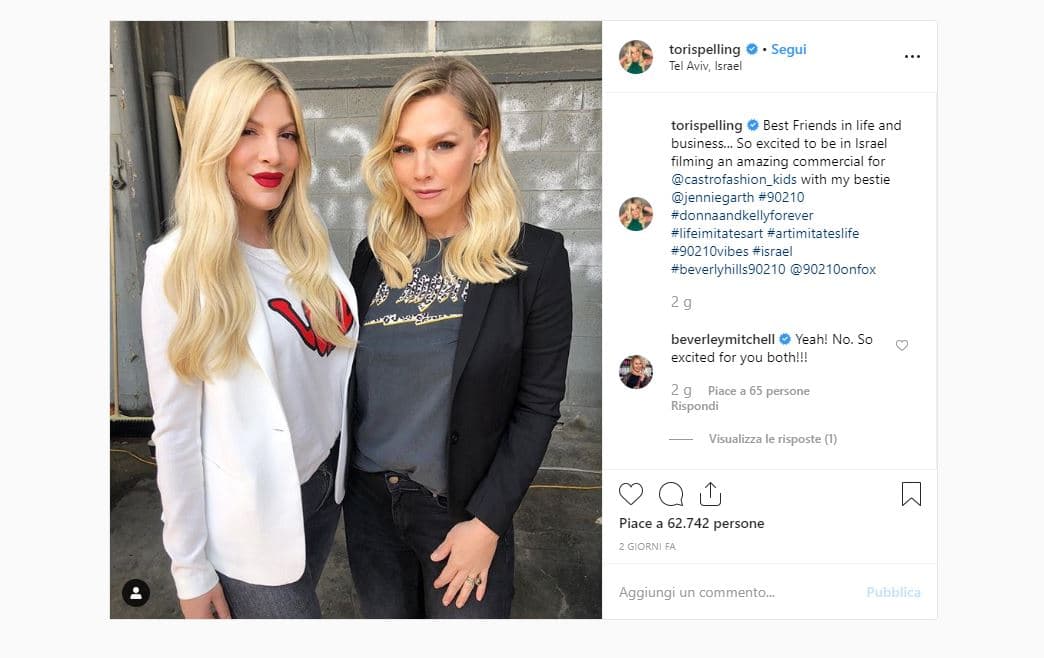
Task: Open the #donnaandkellyforever hashtag
Action: (x=742, y=215)
